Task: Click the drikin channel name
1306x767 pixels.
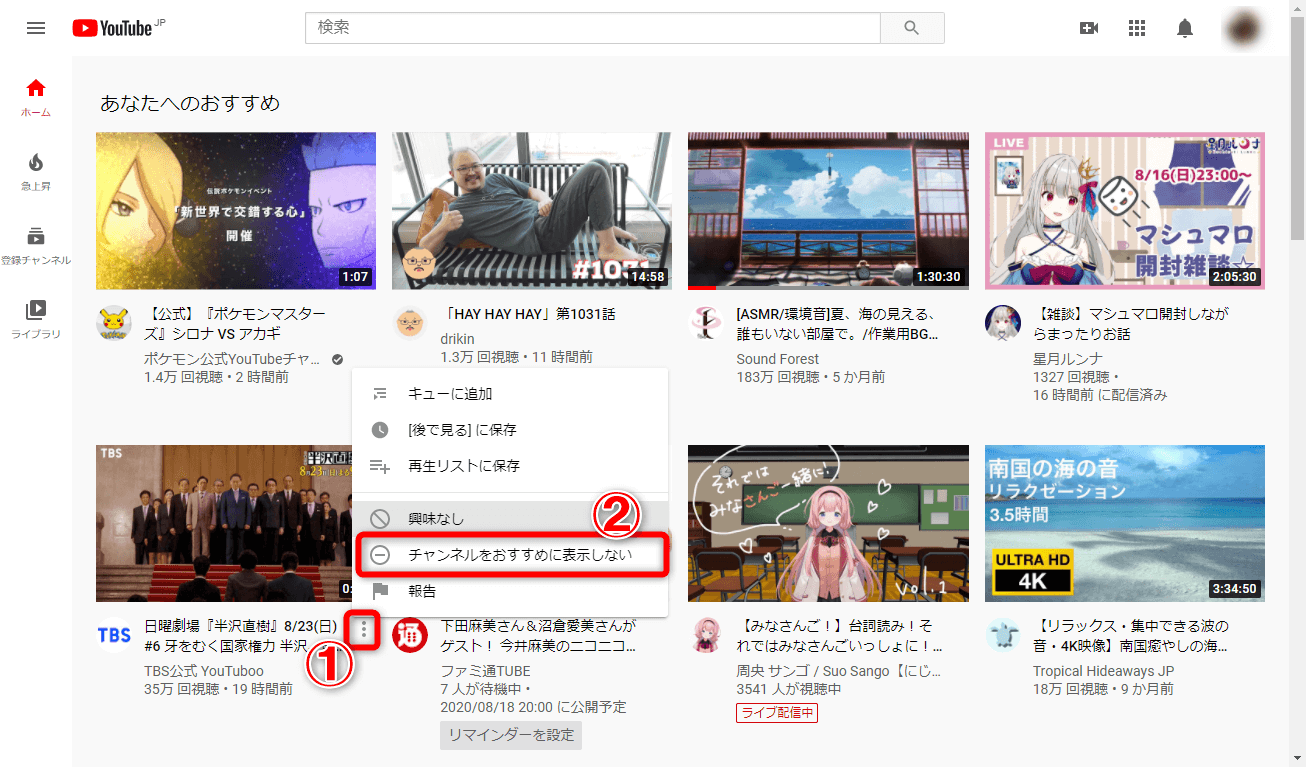Action: (x=457, y=339)
